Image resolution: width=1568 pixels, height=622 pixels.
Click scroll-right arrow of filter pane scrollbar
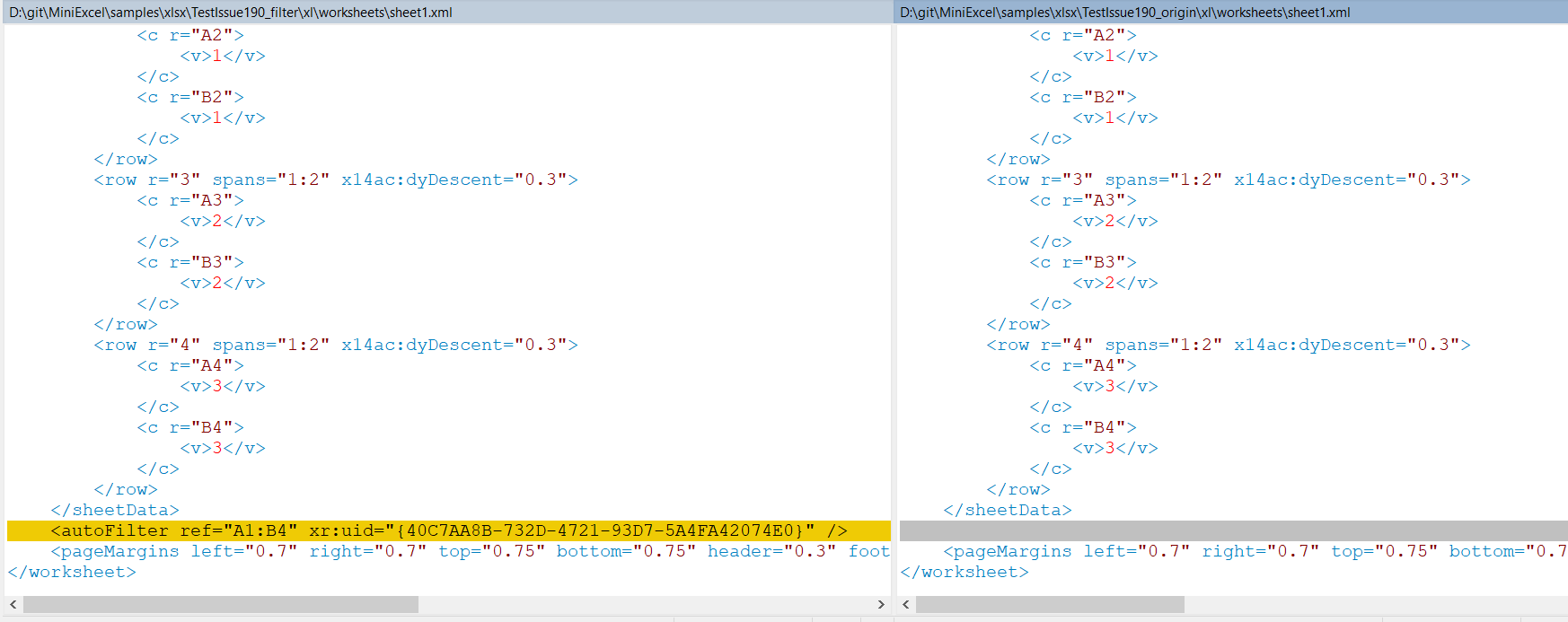coord(881,605)
